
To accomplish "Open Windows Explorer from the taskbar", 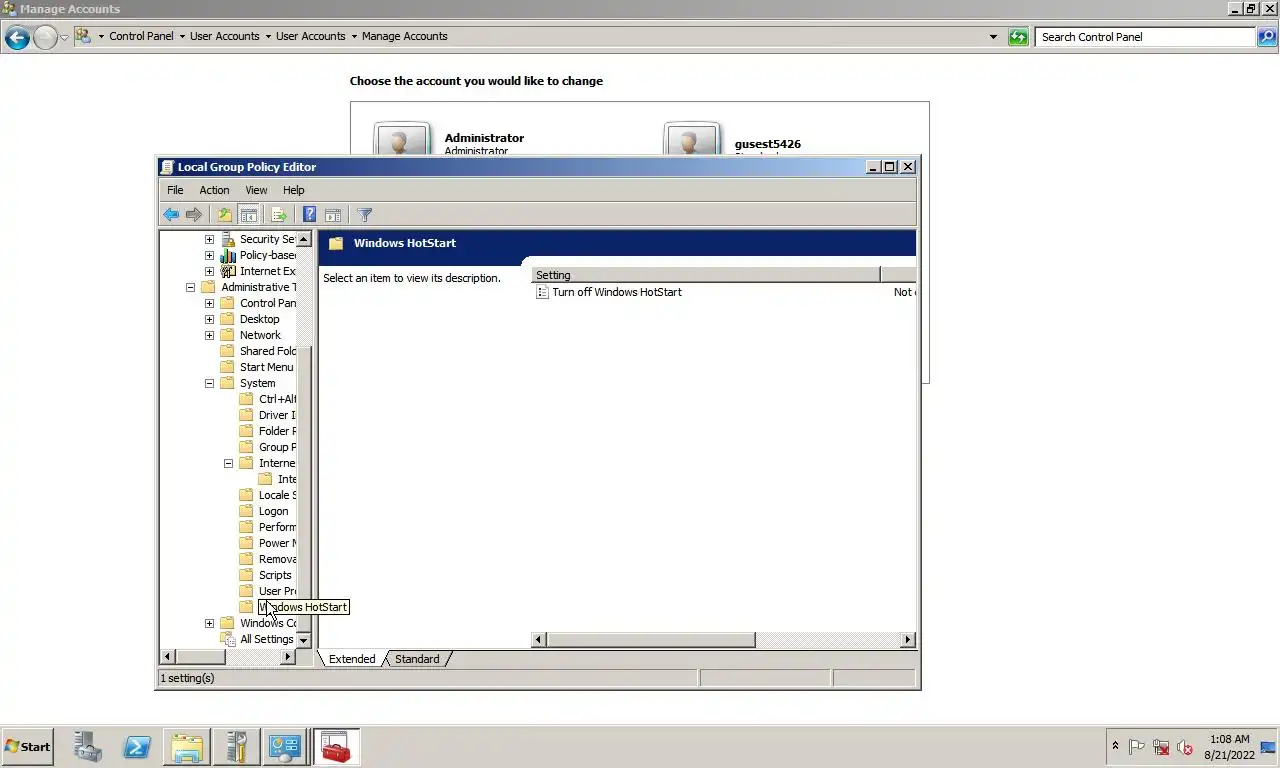I will (187, 747).
